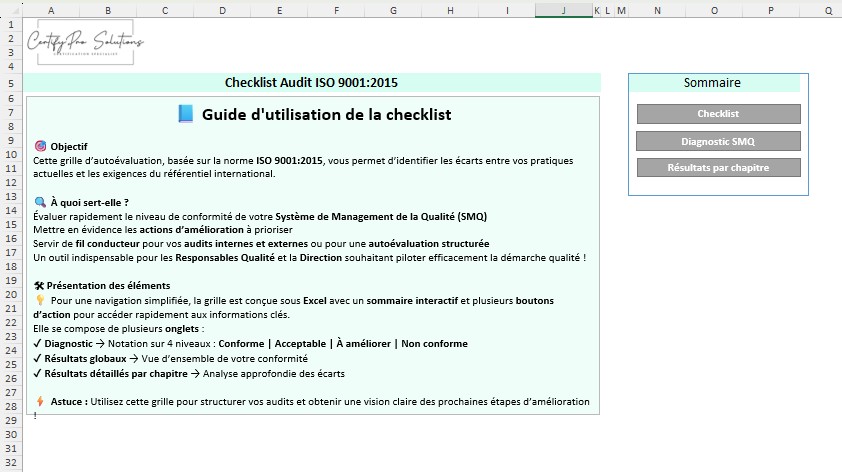Click the line starting with Évaluer rapidement

[x=260, y=216]
